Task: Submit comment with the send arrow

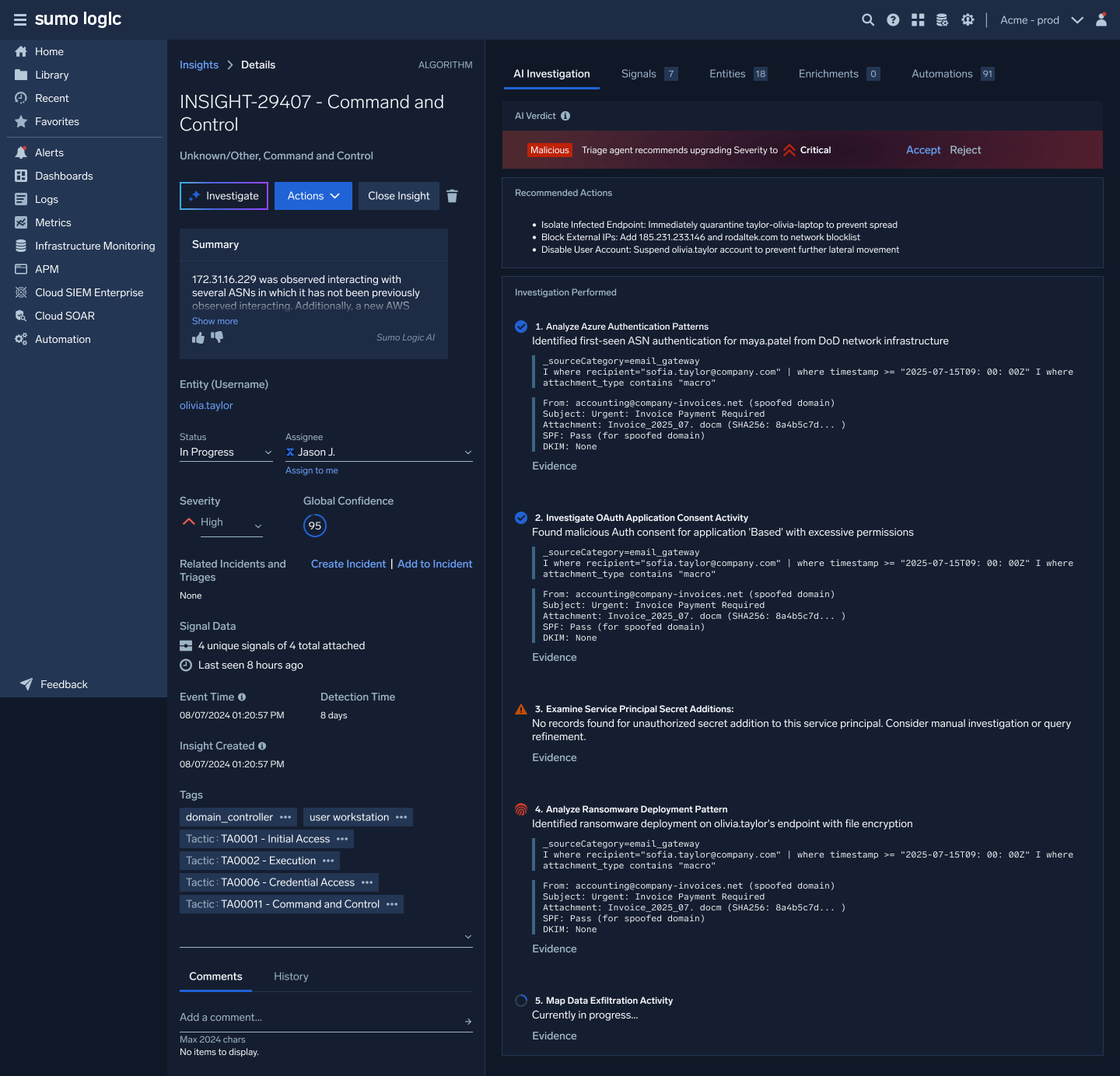Action: pos(468,1022)
